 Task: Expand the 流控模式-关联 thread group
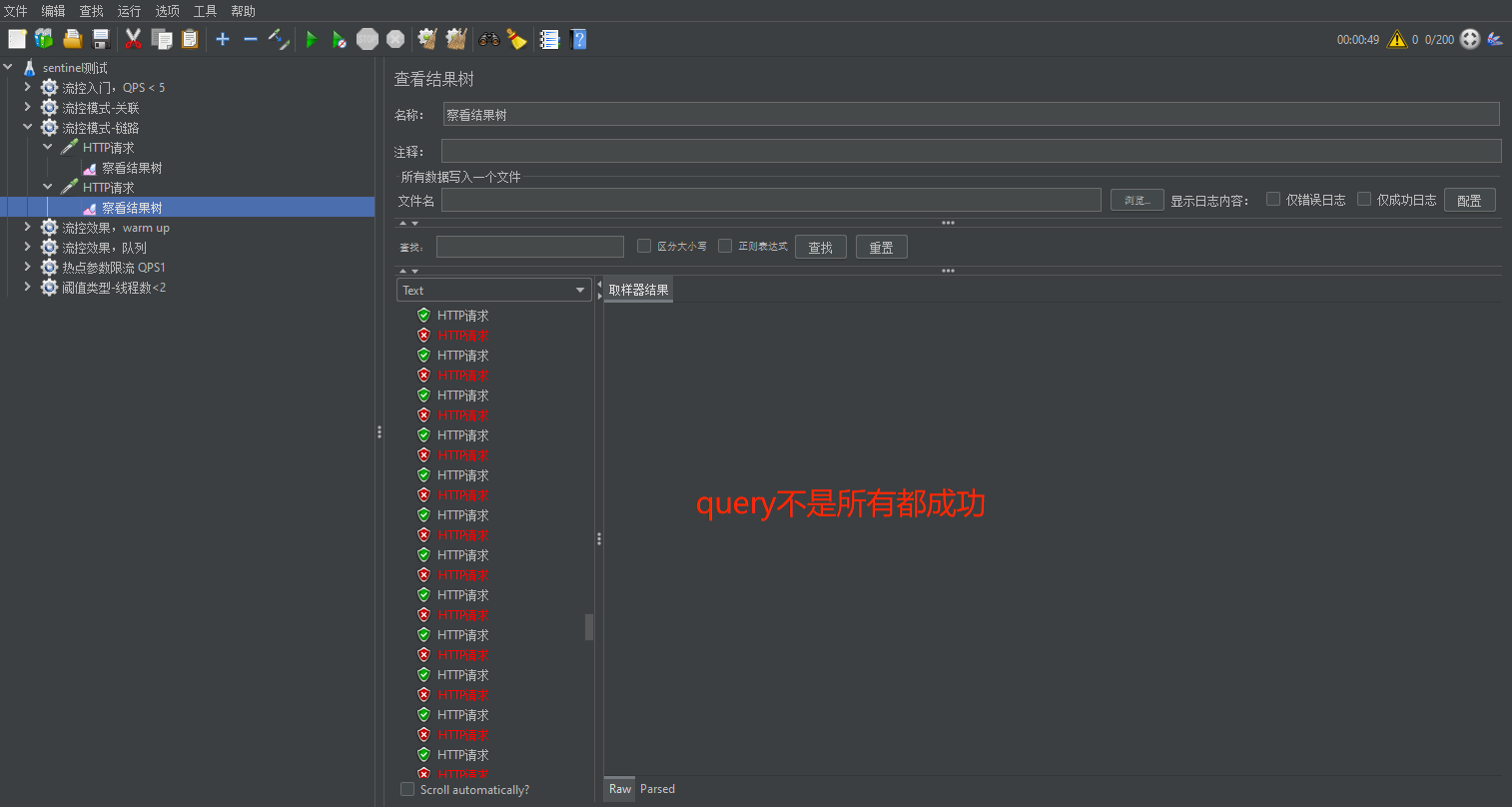click(x=28, y=108)
